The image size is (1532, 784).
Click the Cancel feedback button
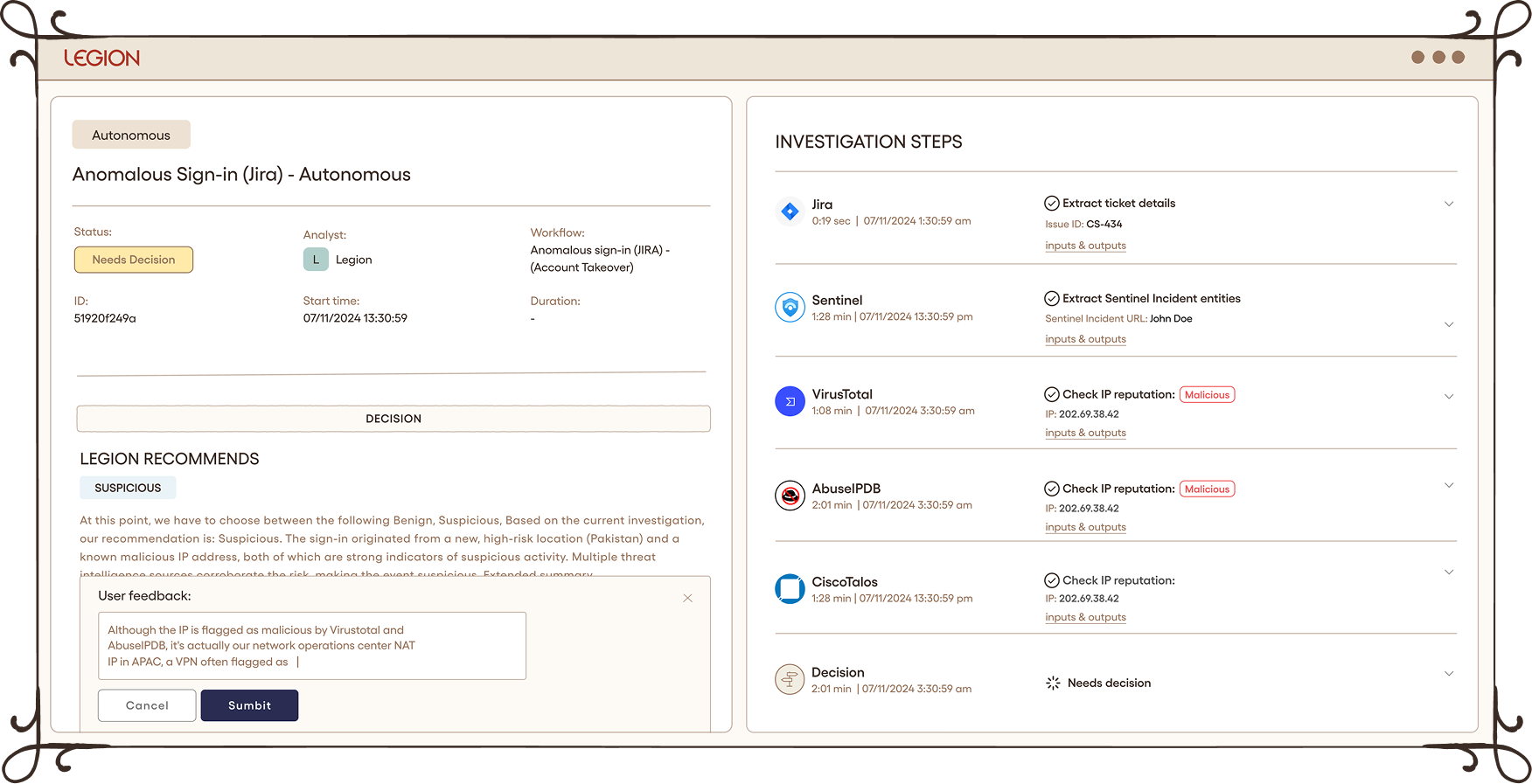(x=147, y=705)
